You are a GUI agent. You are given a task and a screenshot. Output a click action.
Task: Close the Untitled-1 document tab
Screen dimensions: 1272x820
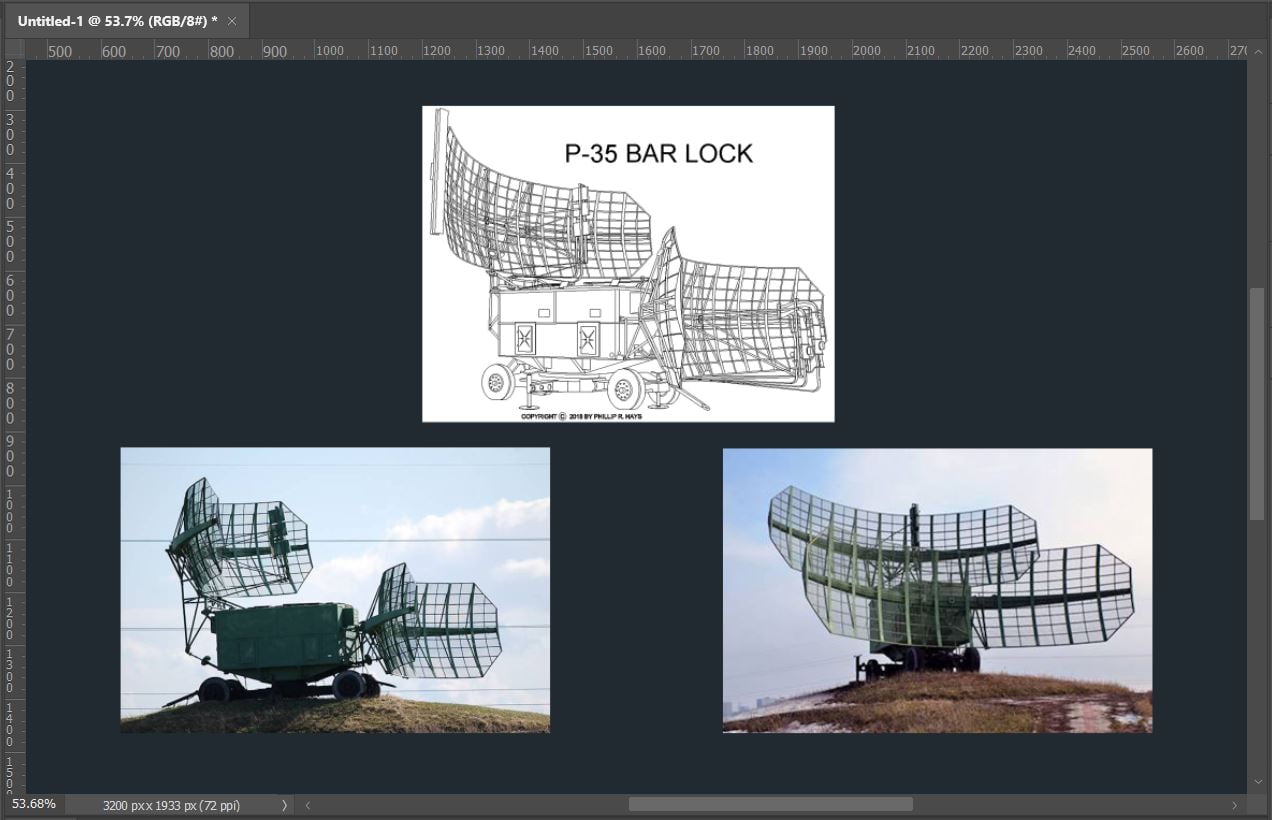tap(232, 21)
